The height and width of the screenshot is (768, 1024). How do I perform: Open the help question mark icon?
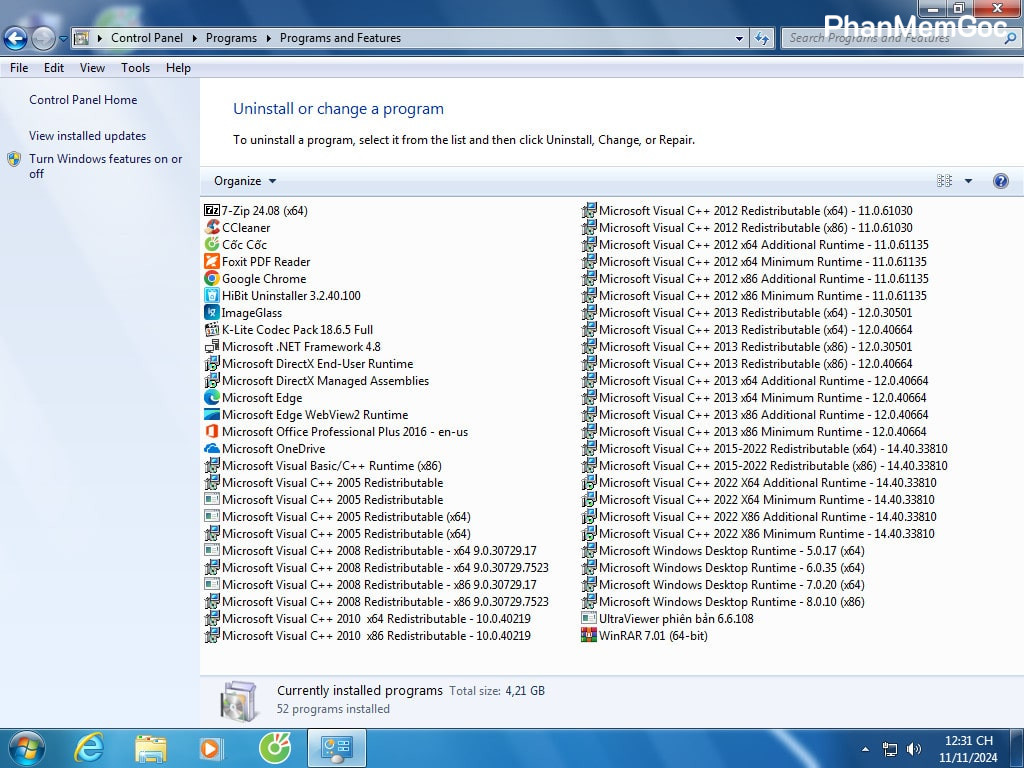(x=1000, y=181)
